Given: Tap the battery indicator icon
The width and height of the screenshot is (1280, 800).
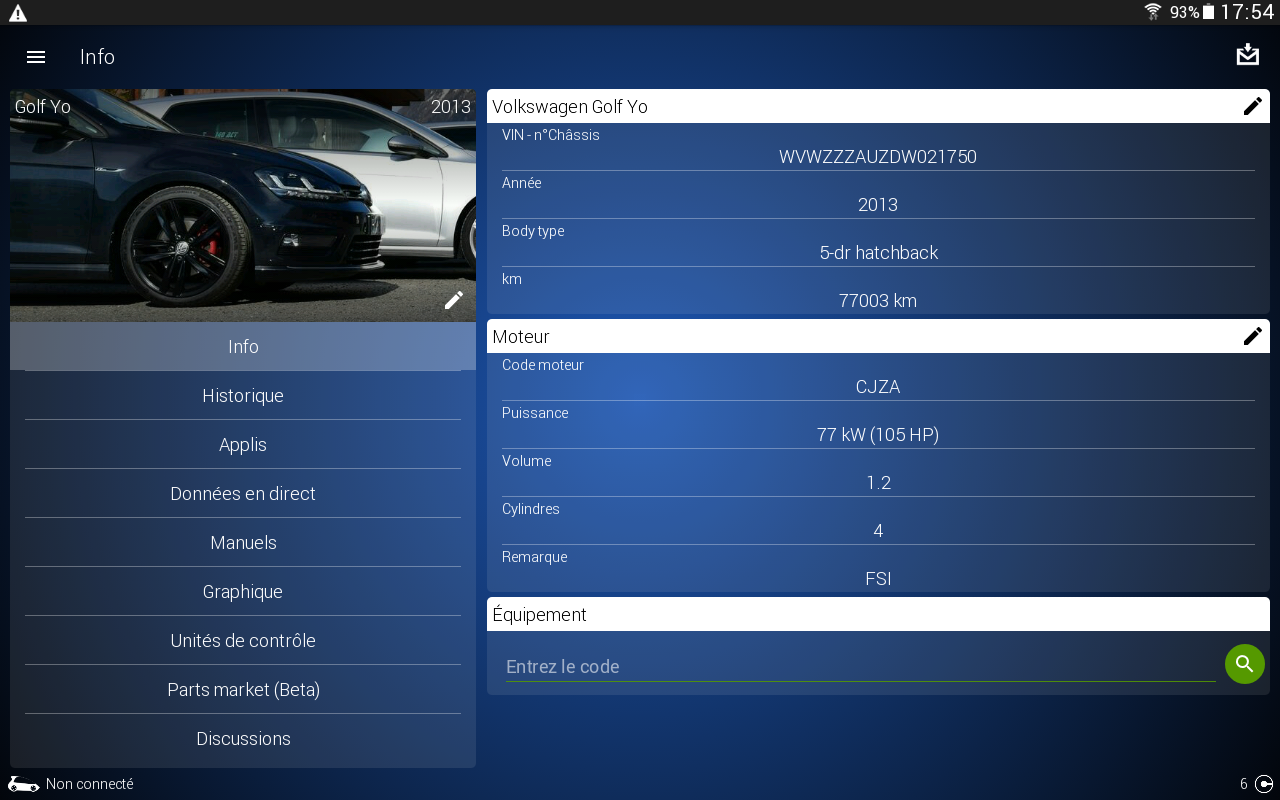Looking at the screenshot, I should [x=1208, y=12].
